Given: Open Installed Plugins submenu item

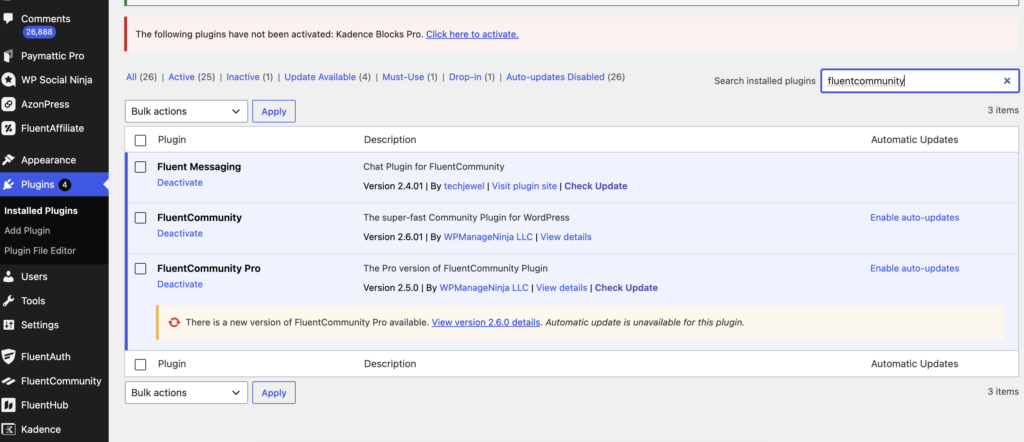Looking at the screenshot, I should [41, 211].
